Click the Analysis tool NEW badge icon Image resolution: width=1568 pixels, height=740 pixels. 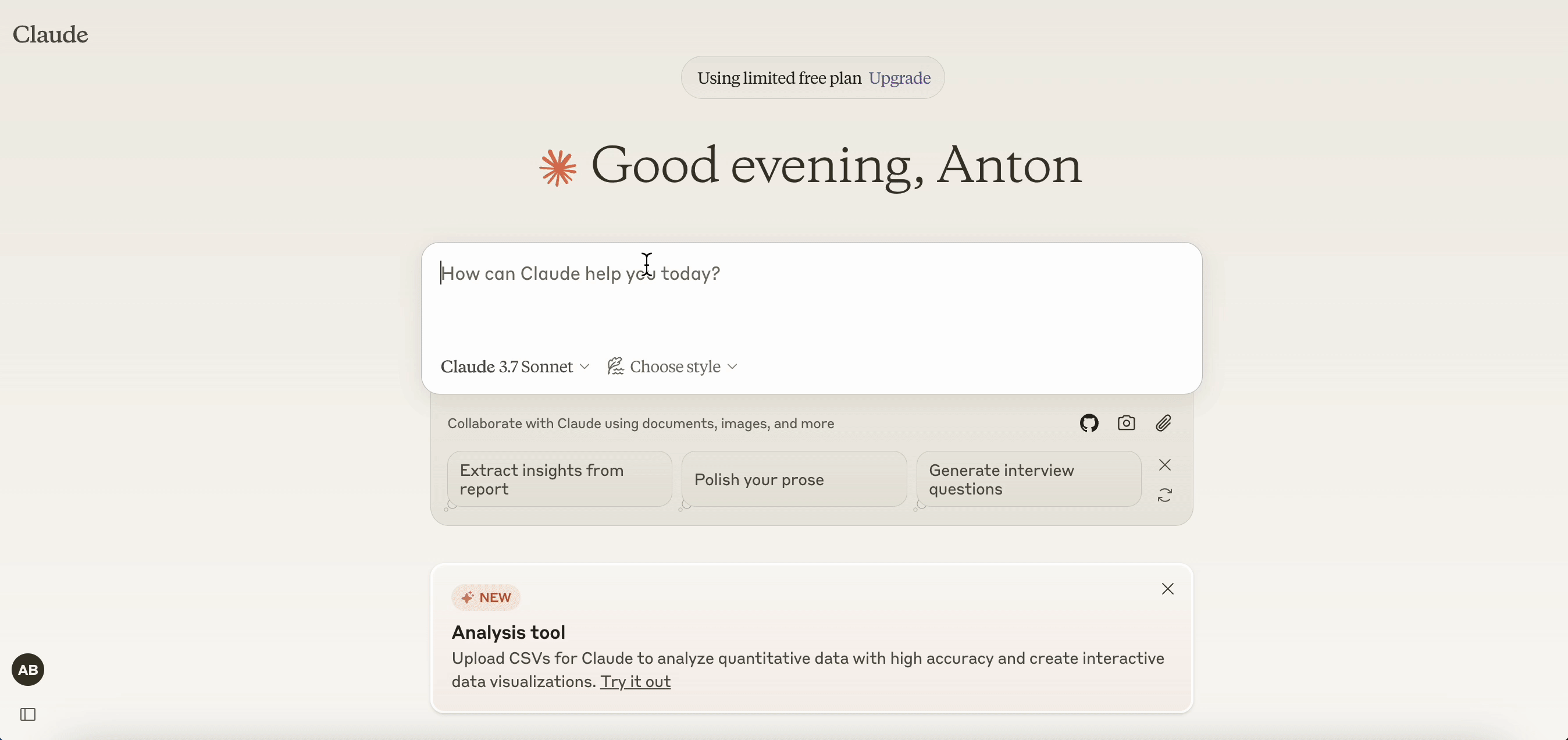coord(466,597)
